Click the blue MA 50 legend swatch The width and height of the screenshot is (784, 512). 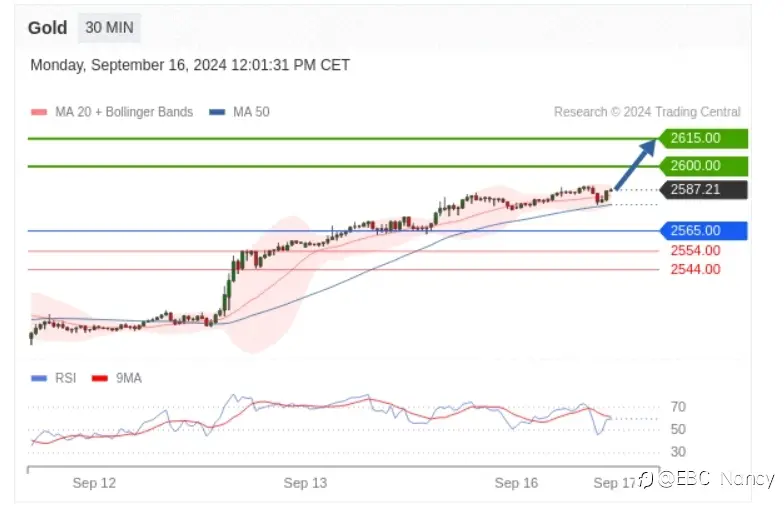point(217,112)
